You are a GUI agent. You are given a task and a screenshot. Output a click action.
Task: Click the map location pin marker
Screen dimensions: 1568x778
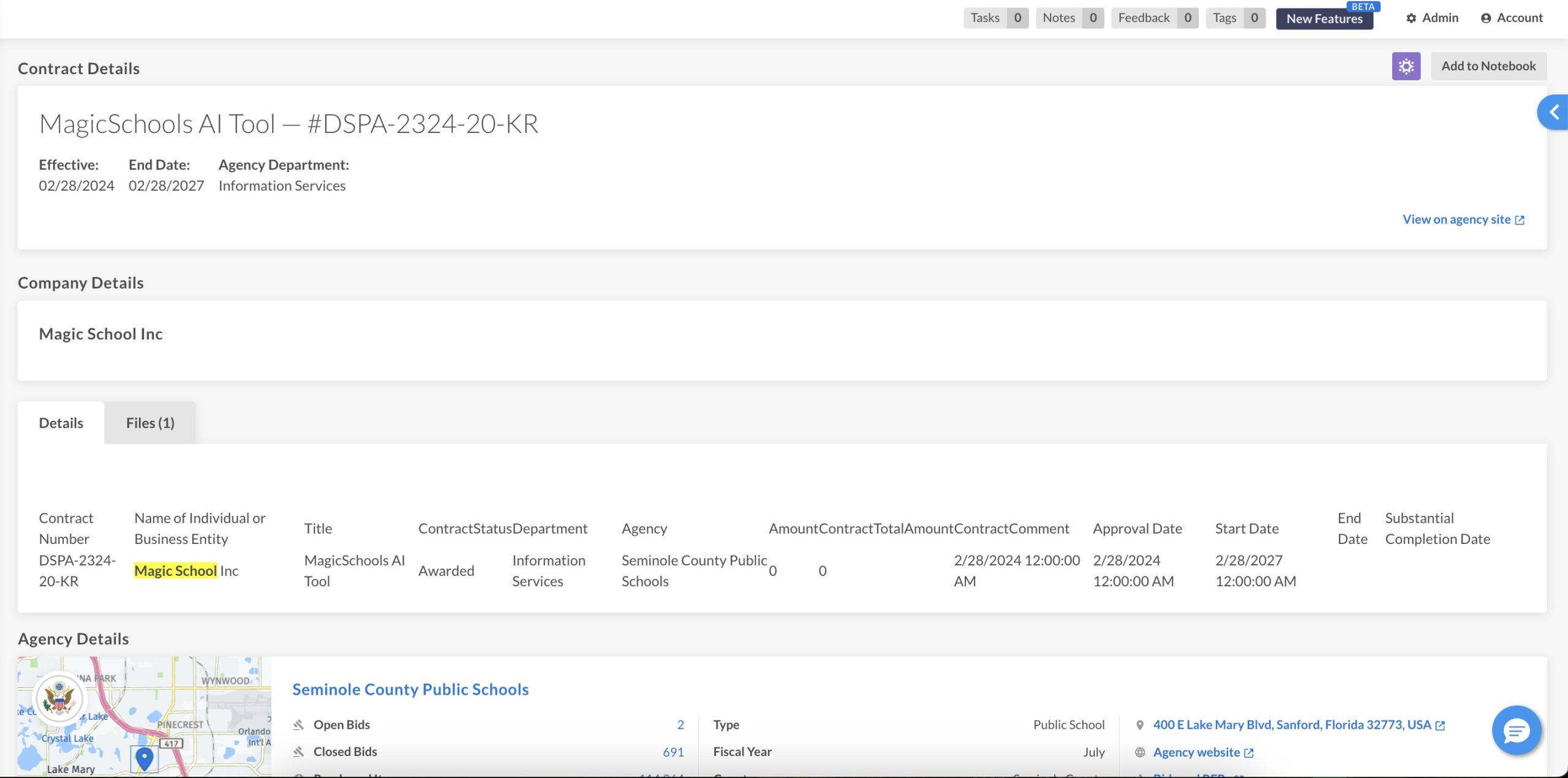tap(145, 758)
